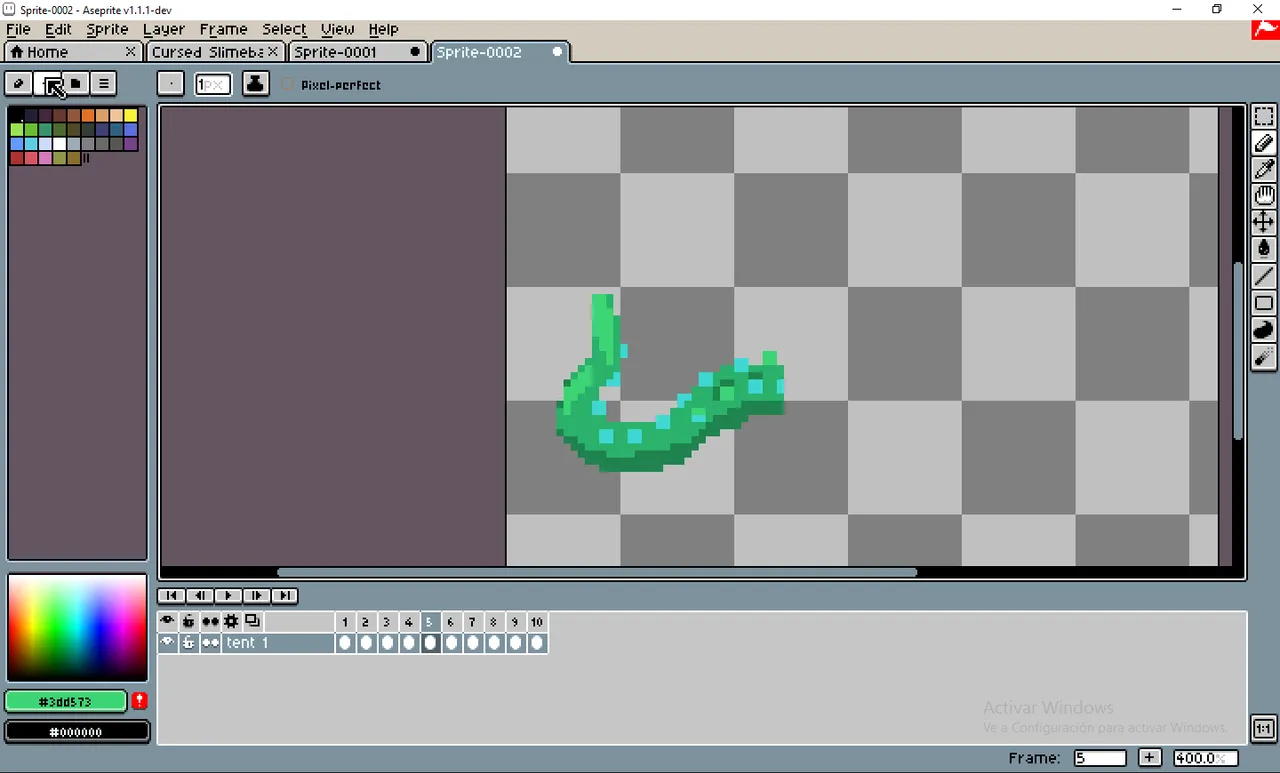Select the tent 1 layer name
The width and height of the screenshot is (1280, 773).
(x=277, y=642)
